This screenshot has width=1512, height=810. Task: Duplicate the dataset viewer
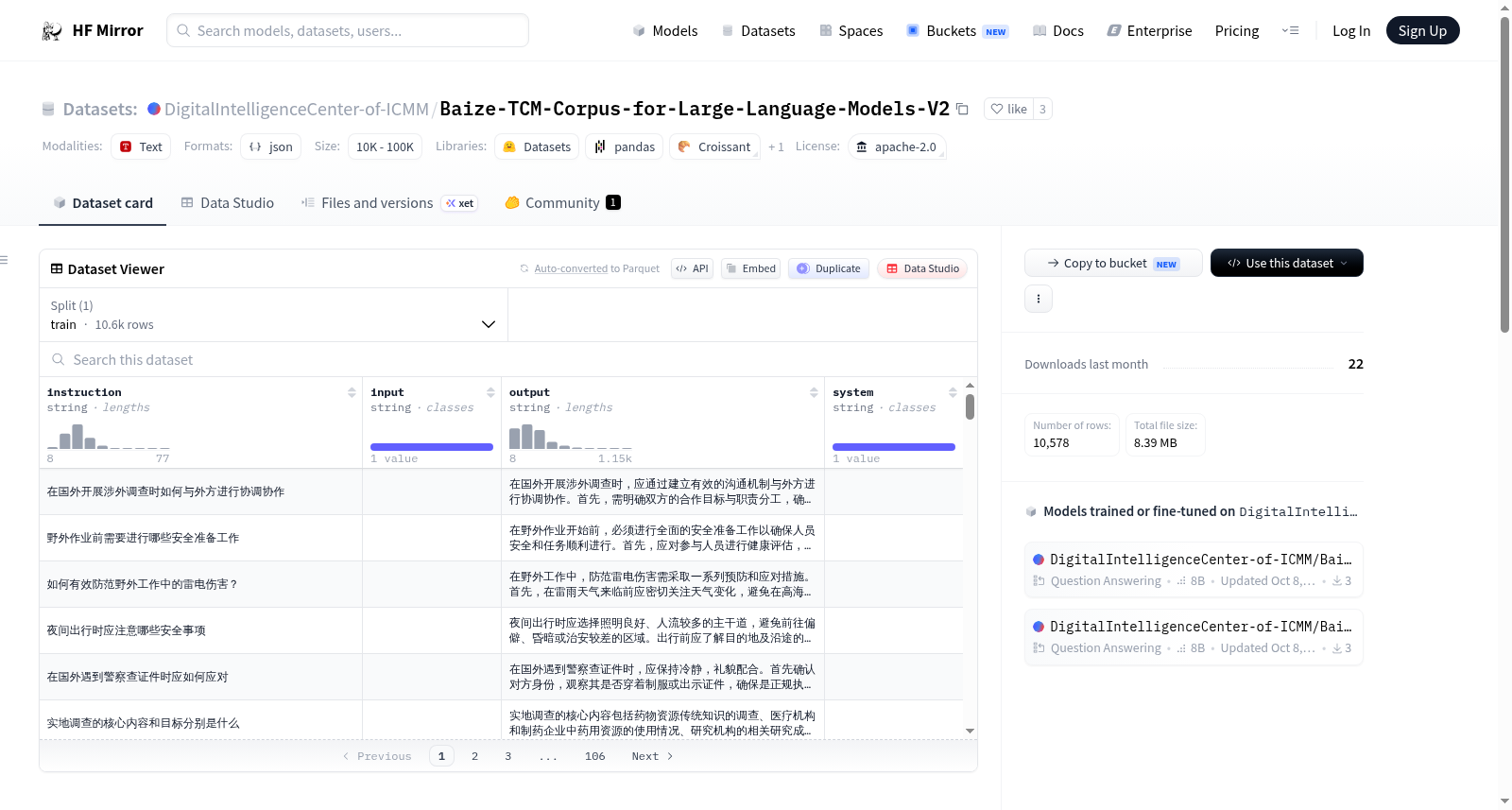click(829, 268)
